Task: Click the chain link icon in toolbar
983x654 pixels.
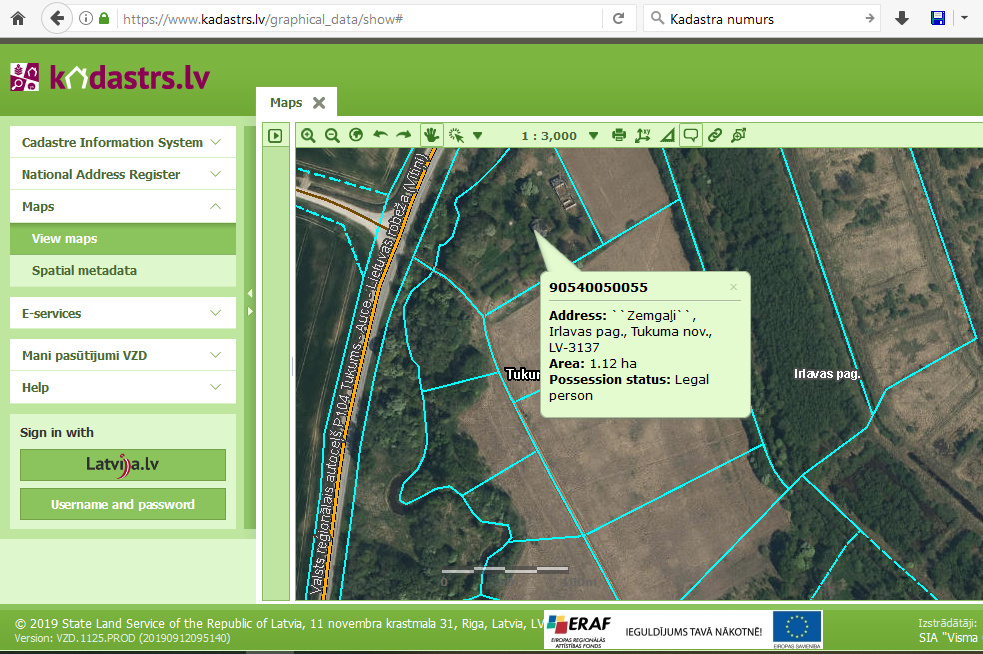Action: [715, 135]
